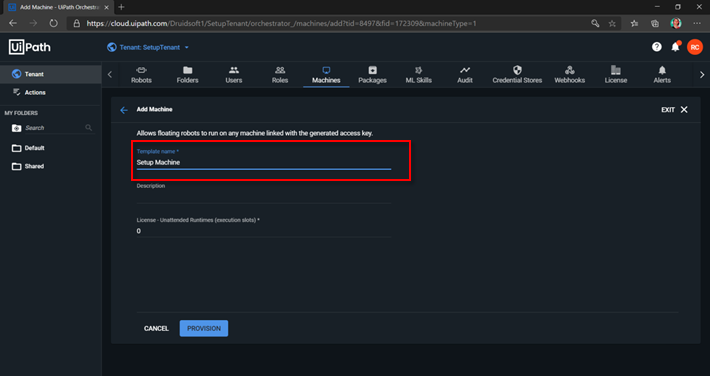Click the Description input field
Viewport: 710px width, 376px height.
264,197
